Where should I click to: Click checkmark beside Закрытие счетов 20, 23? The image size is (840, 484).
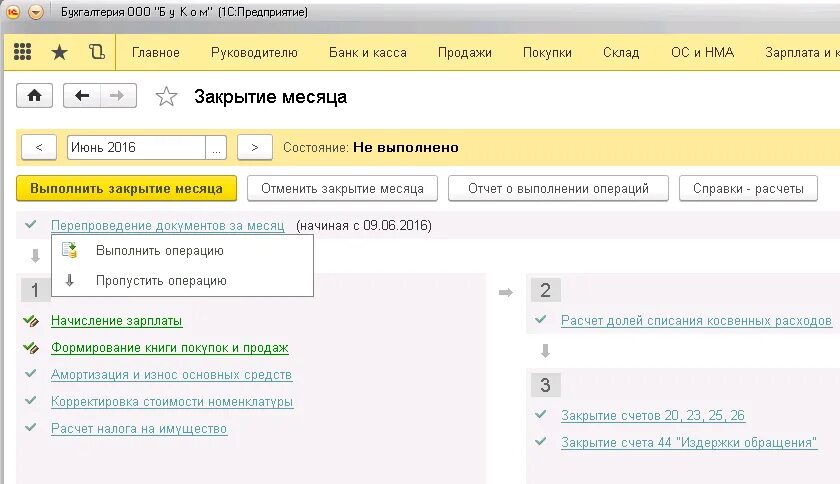coord(541,414)
